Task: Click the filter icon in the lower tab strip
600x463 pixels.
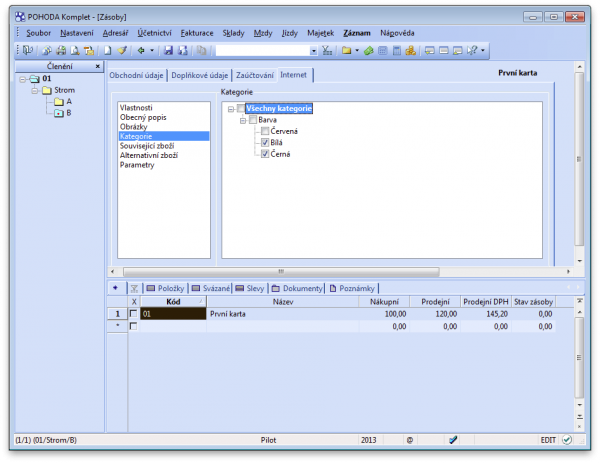Action: pos(134,289)
